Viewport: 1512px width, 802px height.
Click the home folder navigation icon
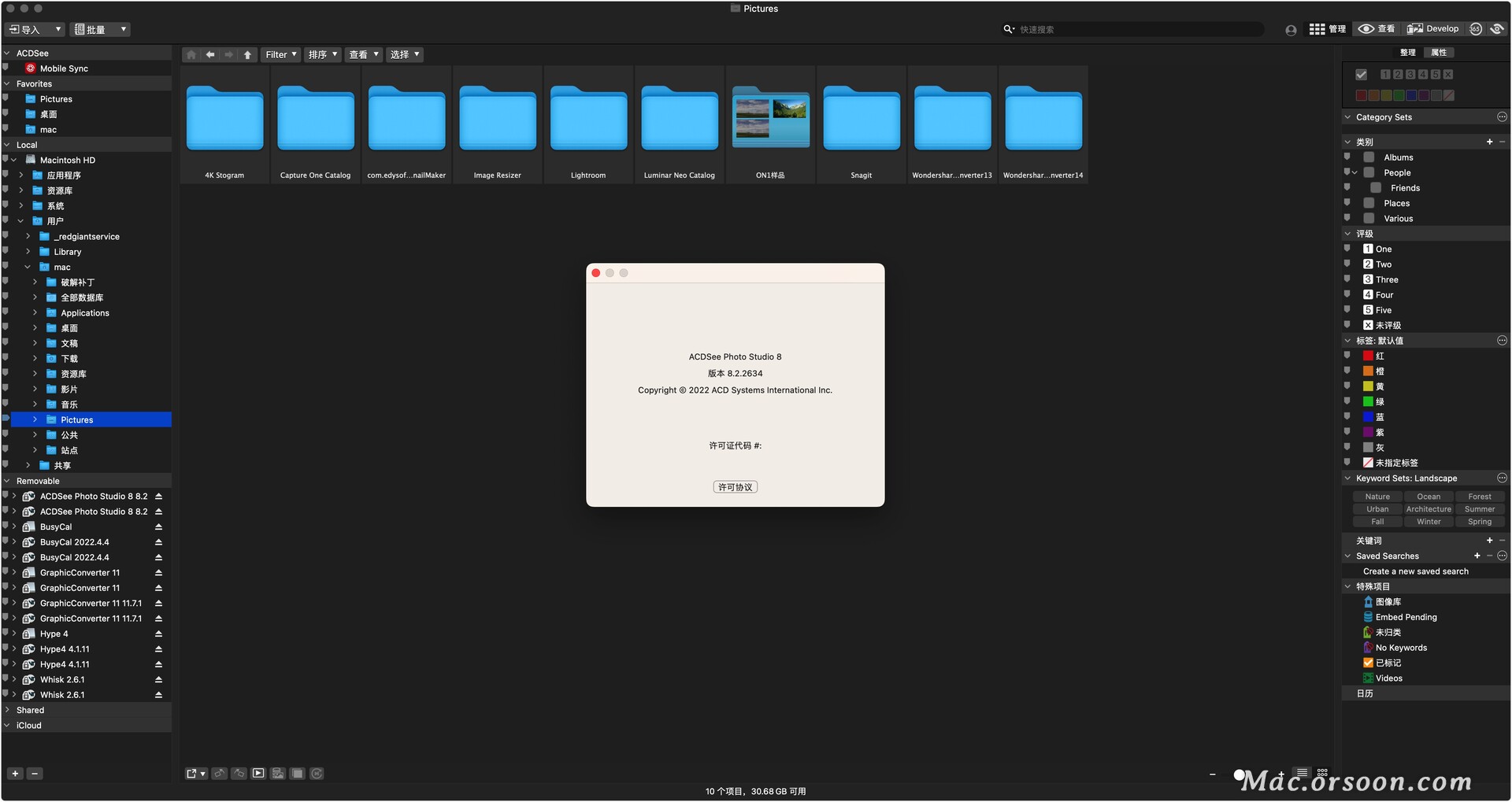pyautogui.click(x=191, y=55)
